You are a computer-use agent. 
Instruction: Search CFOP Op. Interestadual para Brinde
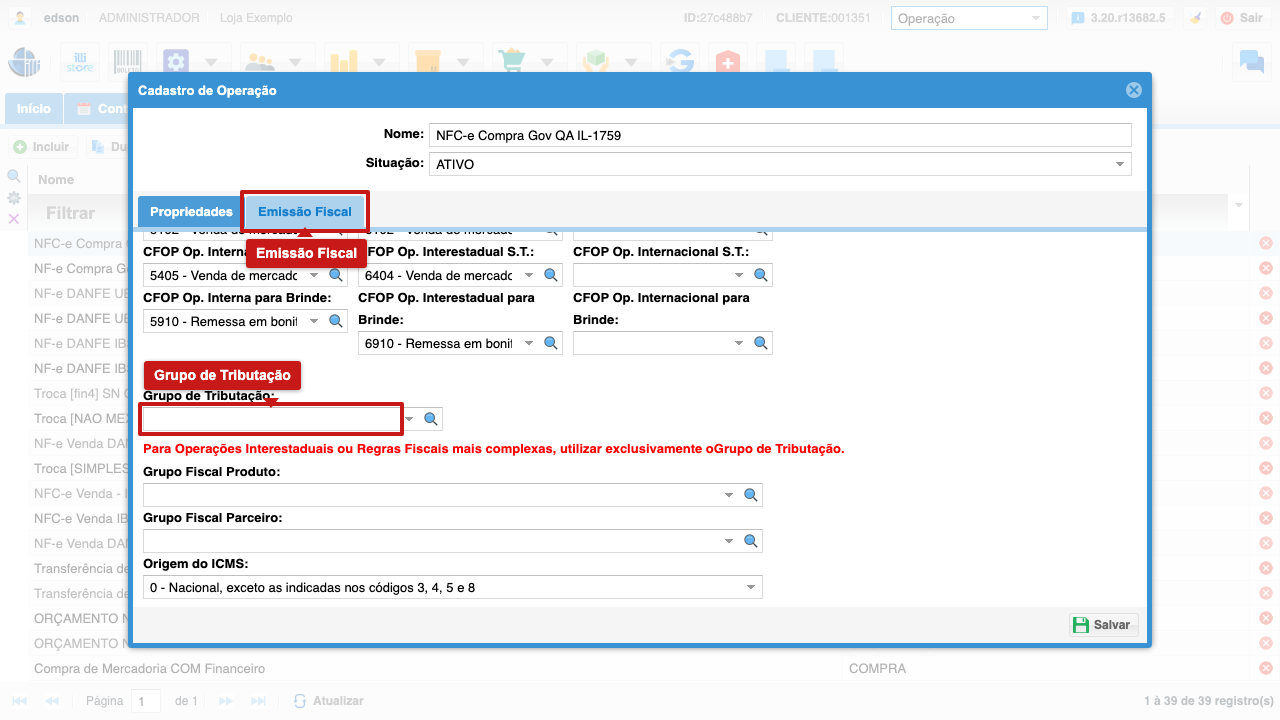tap(551, 343)
